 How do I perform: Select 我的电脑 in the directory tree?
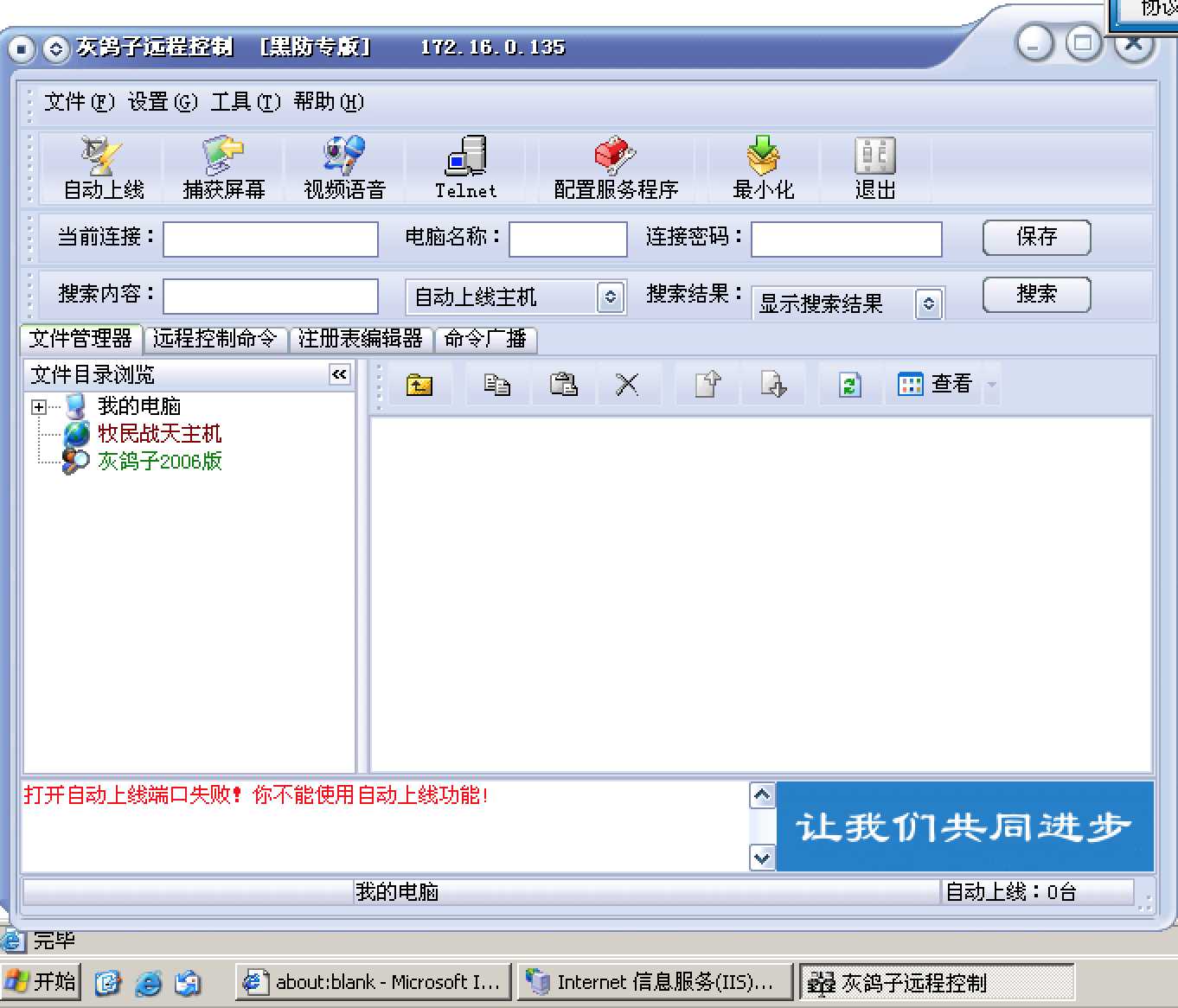click(138, 405)
